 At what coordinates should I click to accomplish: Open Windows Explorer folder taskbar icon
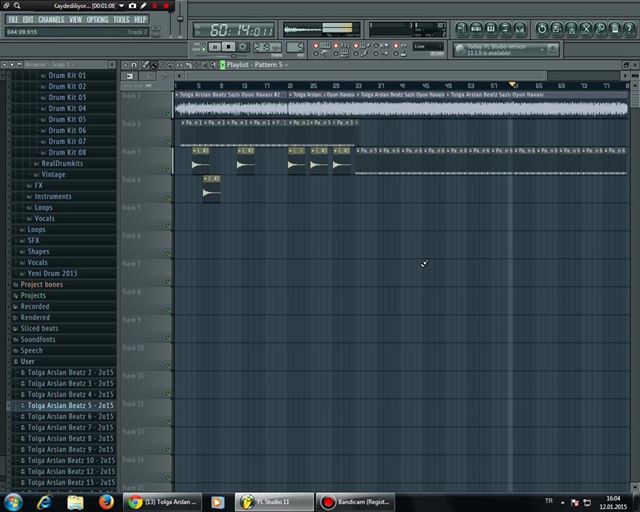[x=75, y=502]
